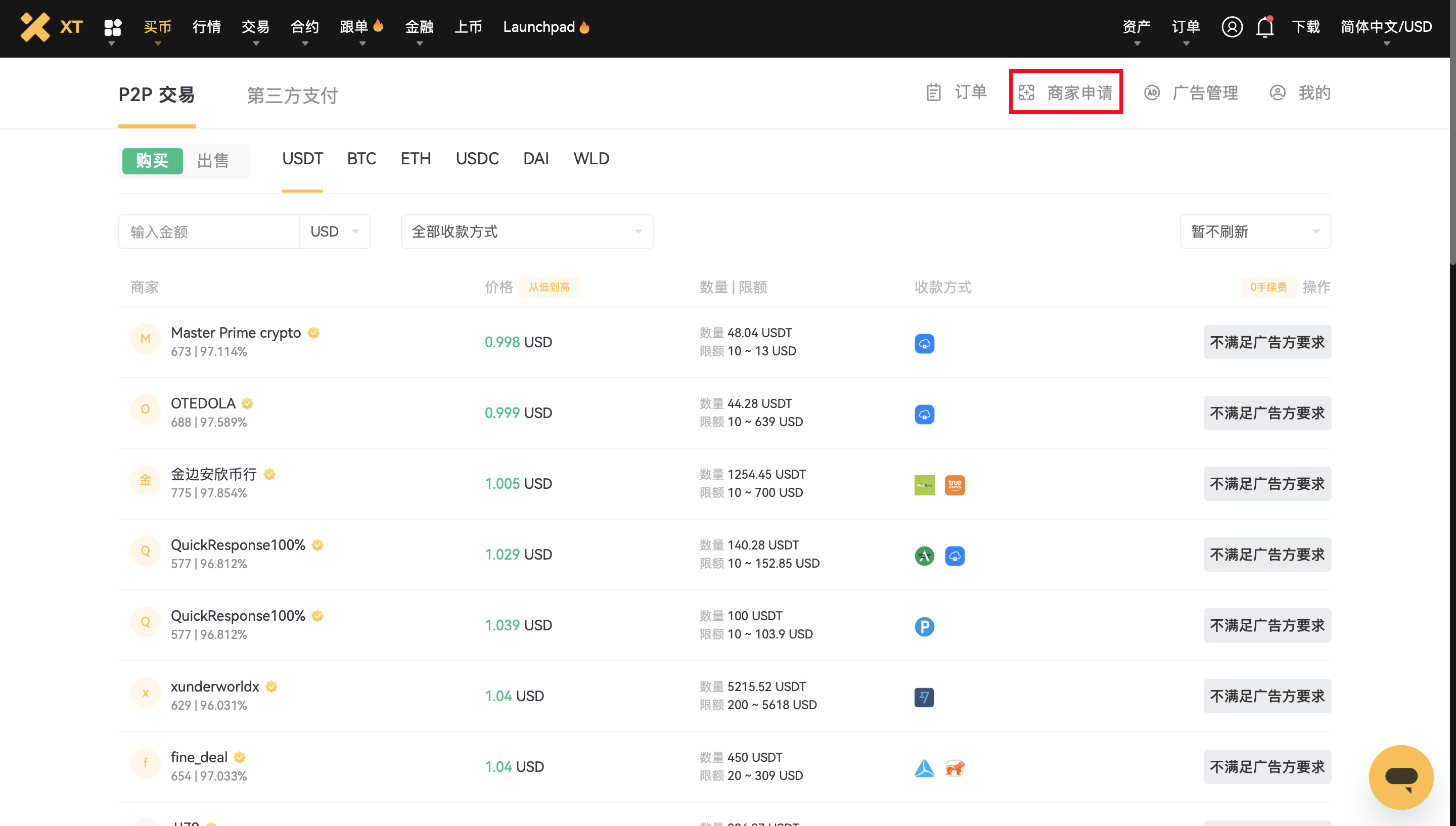Open the 全部收款方式 payment method dropdown

(526, 232)
